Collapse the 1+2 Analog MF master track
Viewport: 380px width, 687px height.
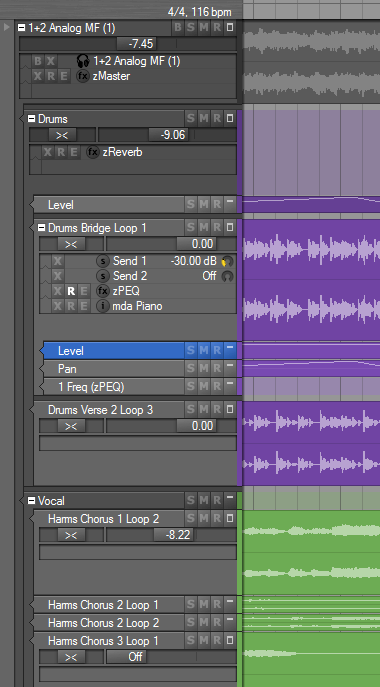21,28
